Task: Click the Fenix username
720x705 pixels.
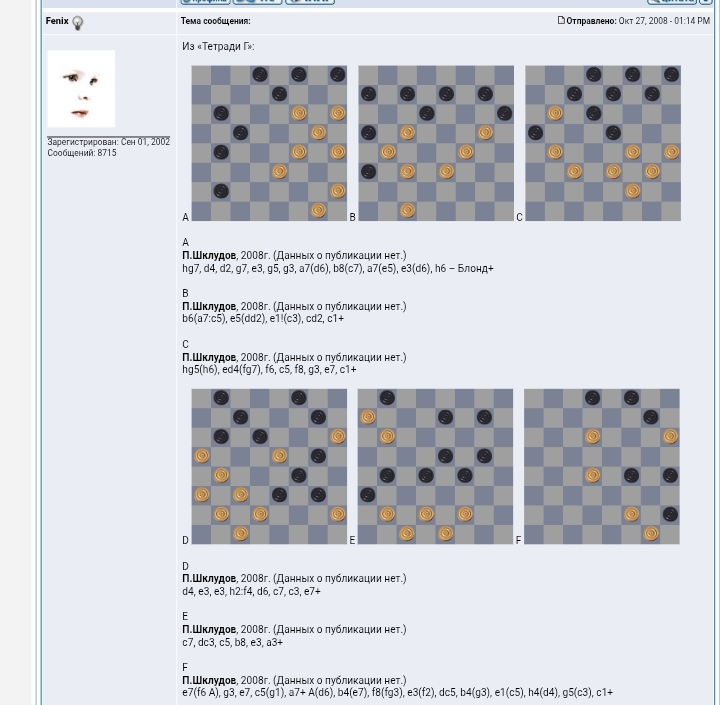Action: 56,21
